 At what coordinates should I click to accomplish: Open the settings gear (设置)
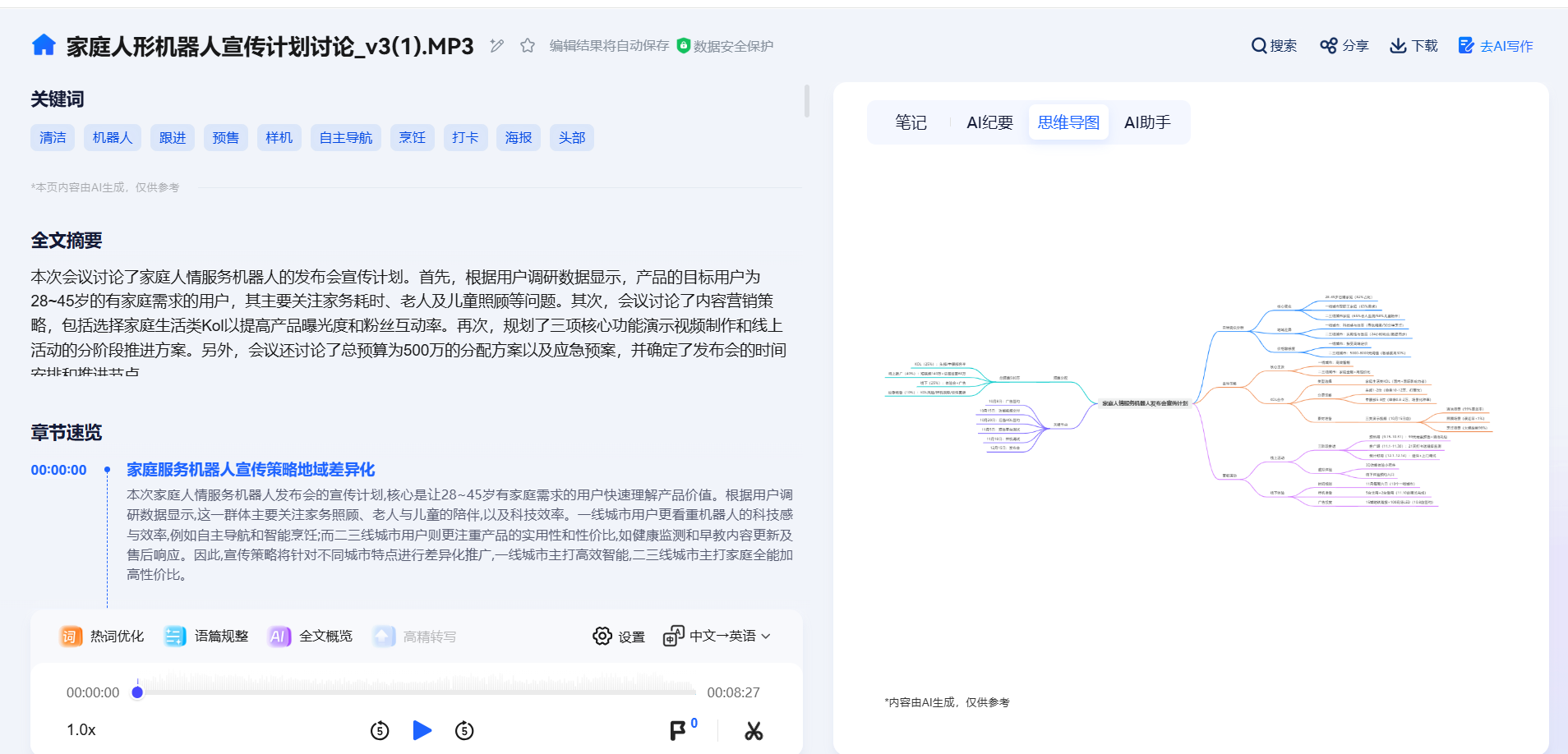[619, 637]
